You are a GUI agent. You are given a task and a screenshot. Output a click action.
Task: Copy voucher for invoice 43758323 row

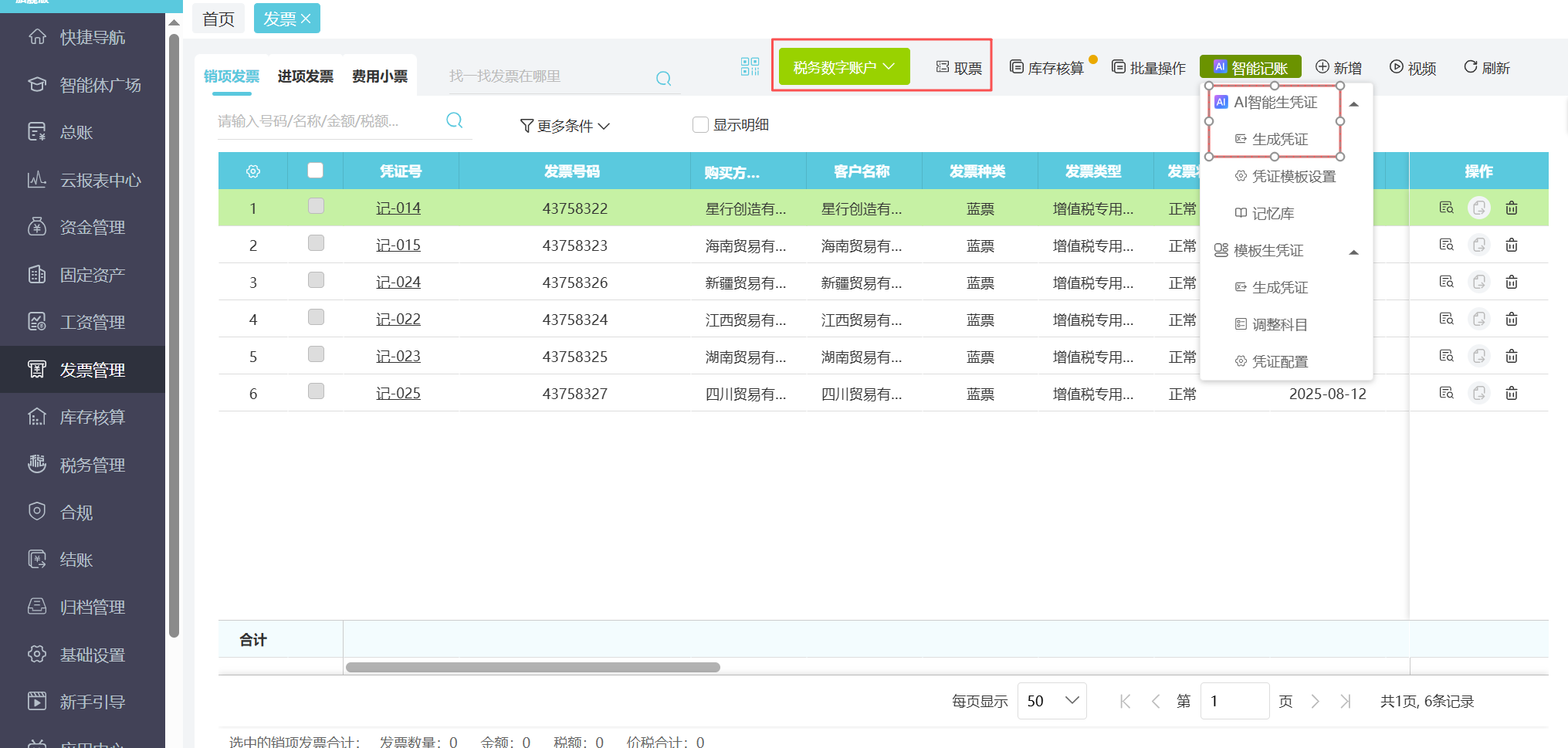tap(1478, 245)
